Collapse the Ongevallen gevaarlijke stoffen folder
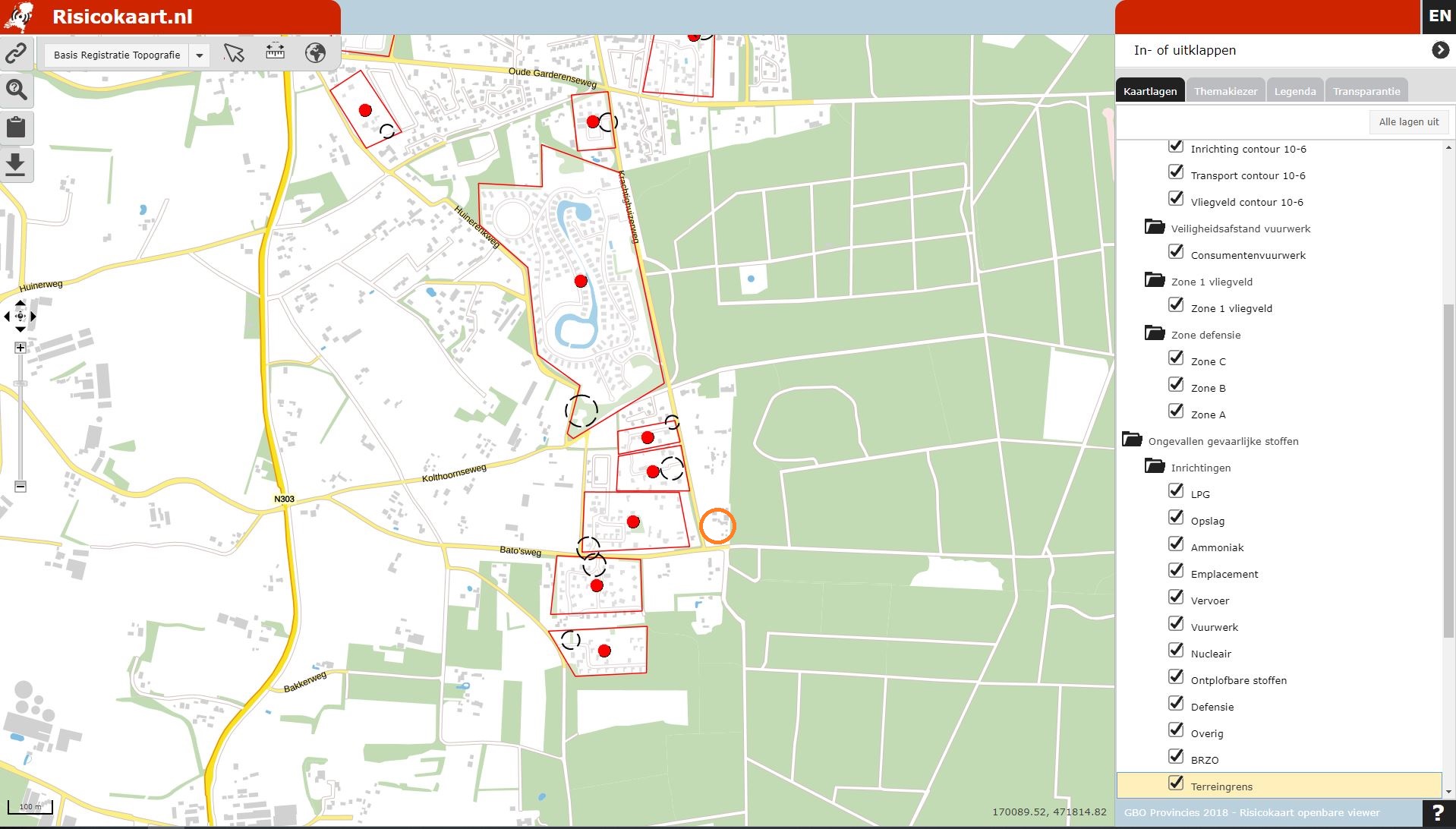Image resolution: width=1456 pixels, height=829 pixels. coord(1132,440)
